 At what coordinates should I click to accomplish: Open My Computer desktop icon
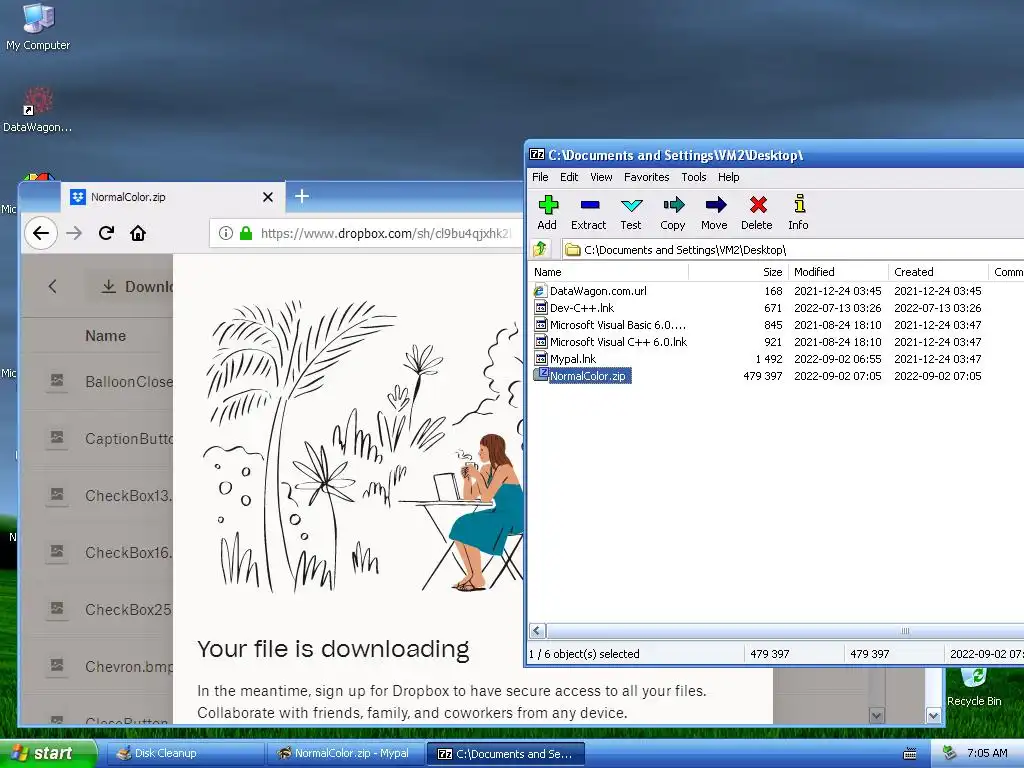(x=38, y=27)
